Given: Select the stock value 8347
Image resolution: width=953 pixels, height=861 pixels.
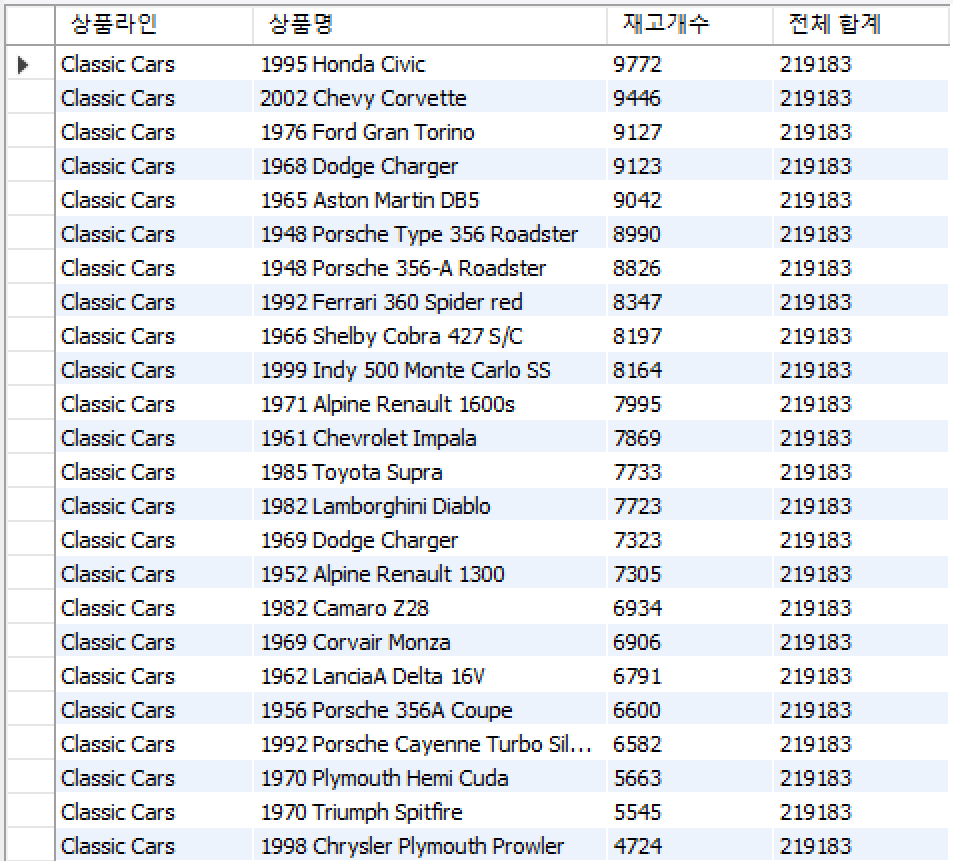Looking at the screenshot, I should [637, 303].
